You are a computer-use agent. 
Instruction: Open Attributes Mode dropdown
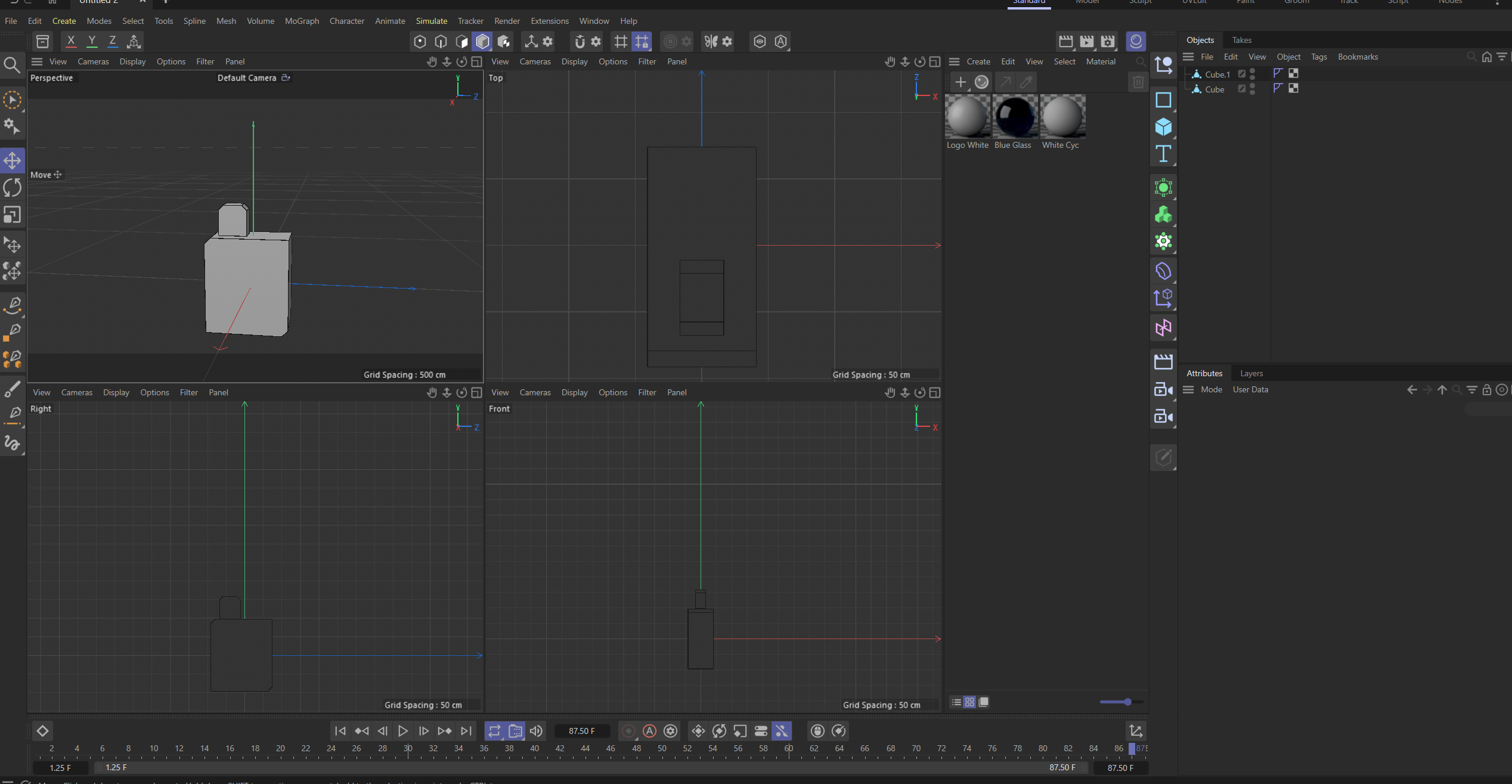pos(1211,389)
